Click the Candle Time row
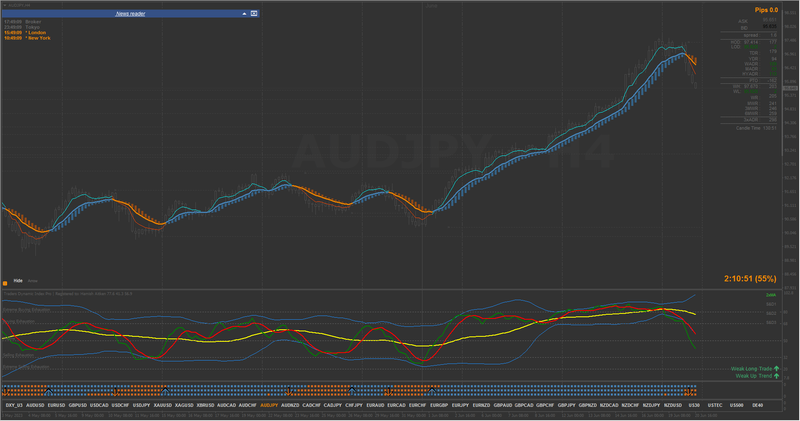Image resolution: width=800 pixels, height=421 pixels. pyautogui.click(x=756, y=128)
